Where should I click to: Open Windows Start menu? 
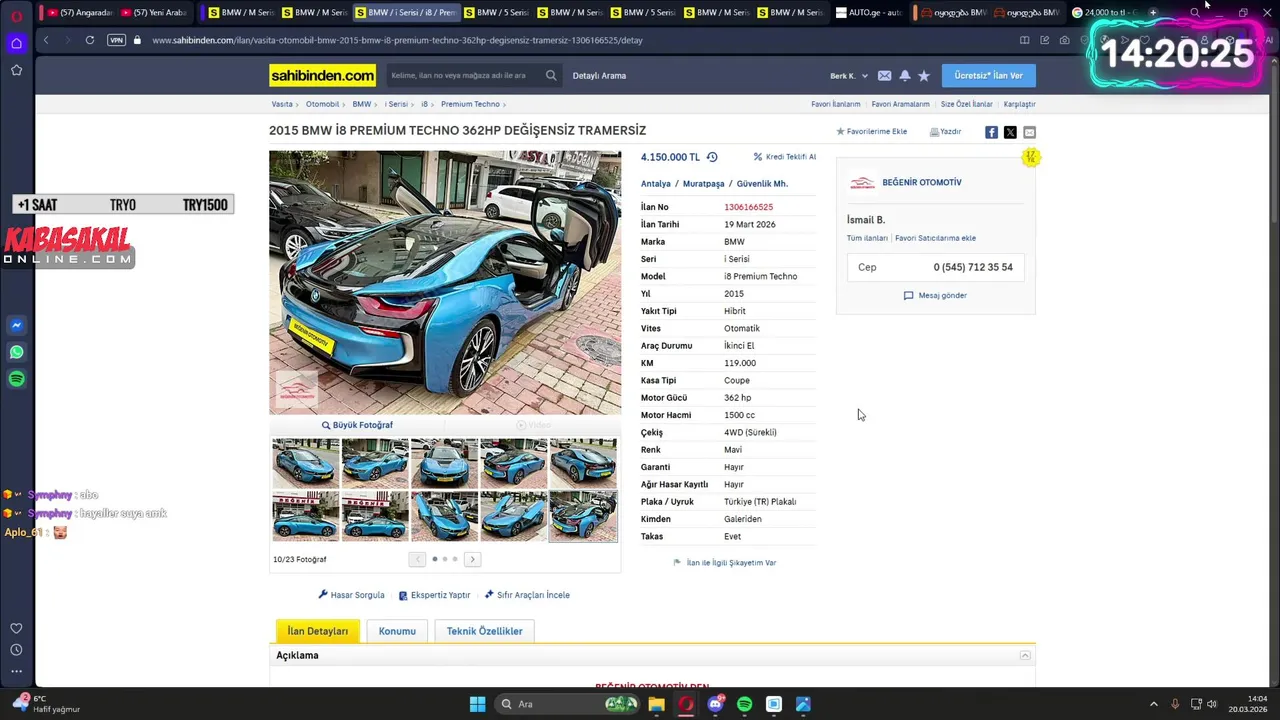coord(477,704)
